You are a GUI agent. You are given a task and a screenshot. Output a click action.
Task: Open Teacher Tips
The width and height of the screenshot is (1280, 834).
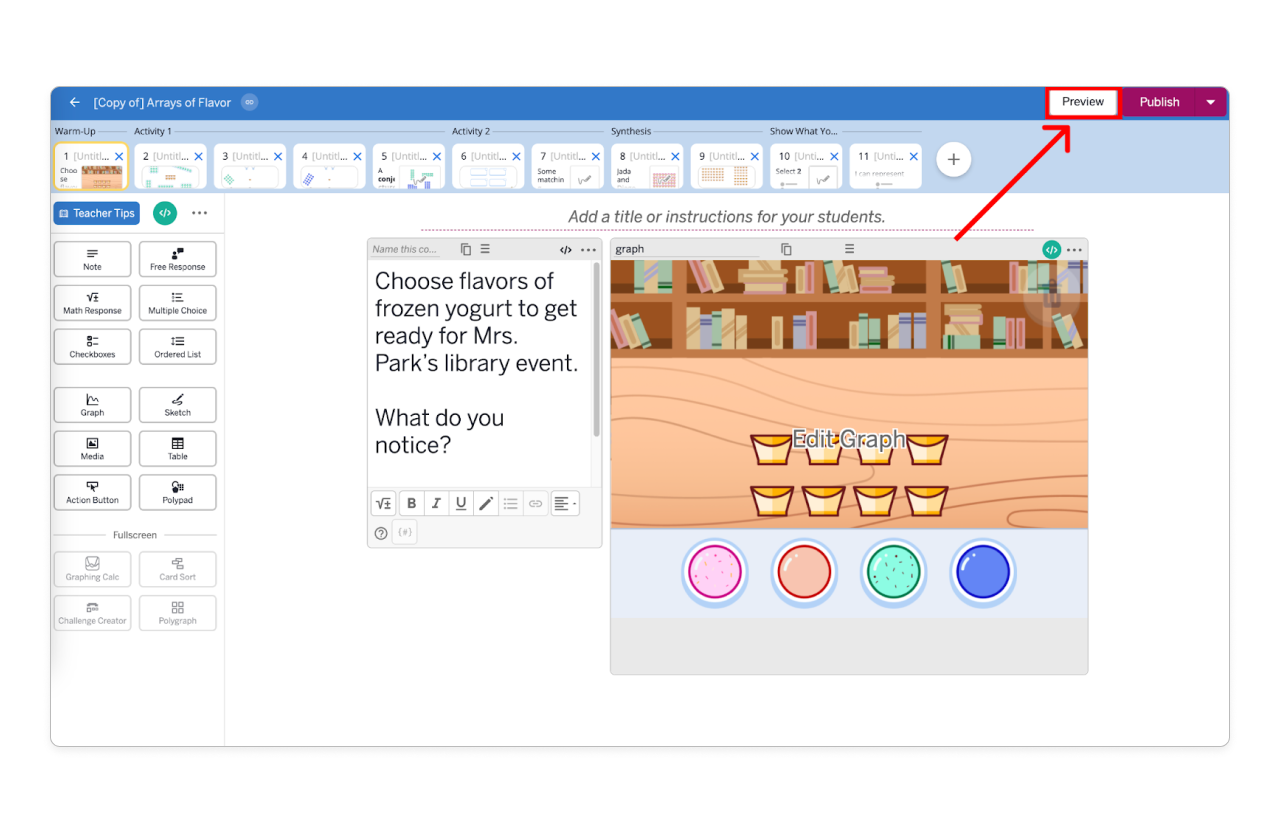click(96, 213)
